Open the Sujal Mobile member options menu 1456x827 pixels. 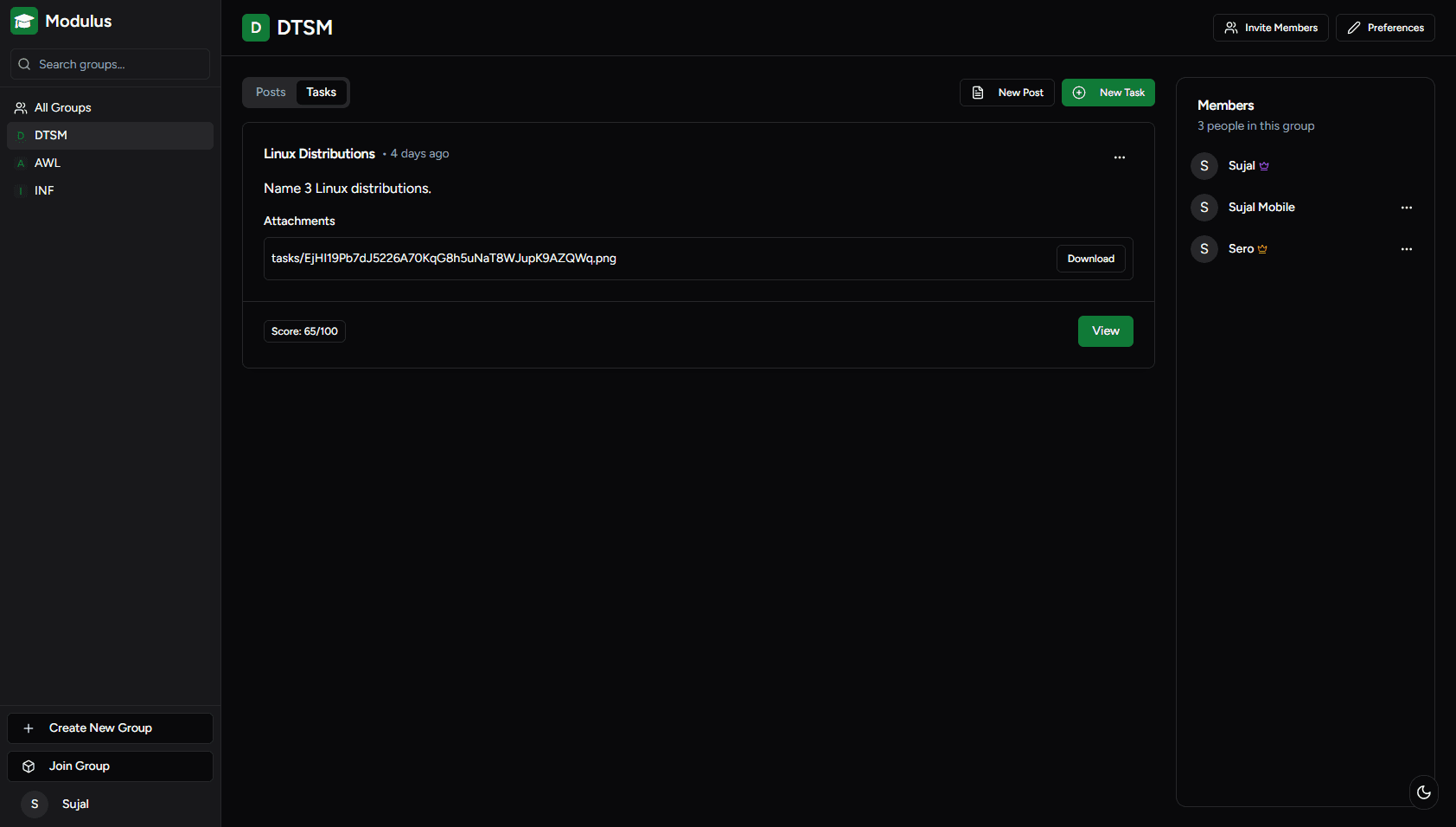click(x=1407, y=208)
